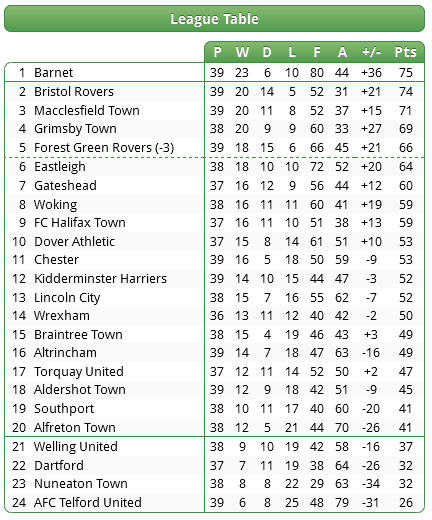Select the Pts column header
The height and width of the screenshot is (520, 432).
click(x=406, y=52)
